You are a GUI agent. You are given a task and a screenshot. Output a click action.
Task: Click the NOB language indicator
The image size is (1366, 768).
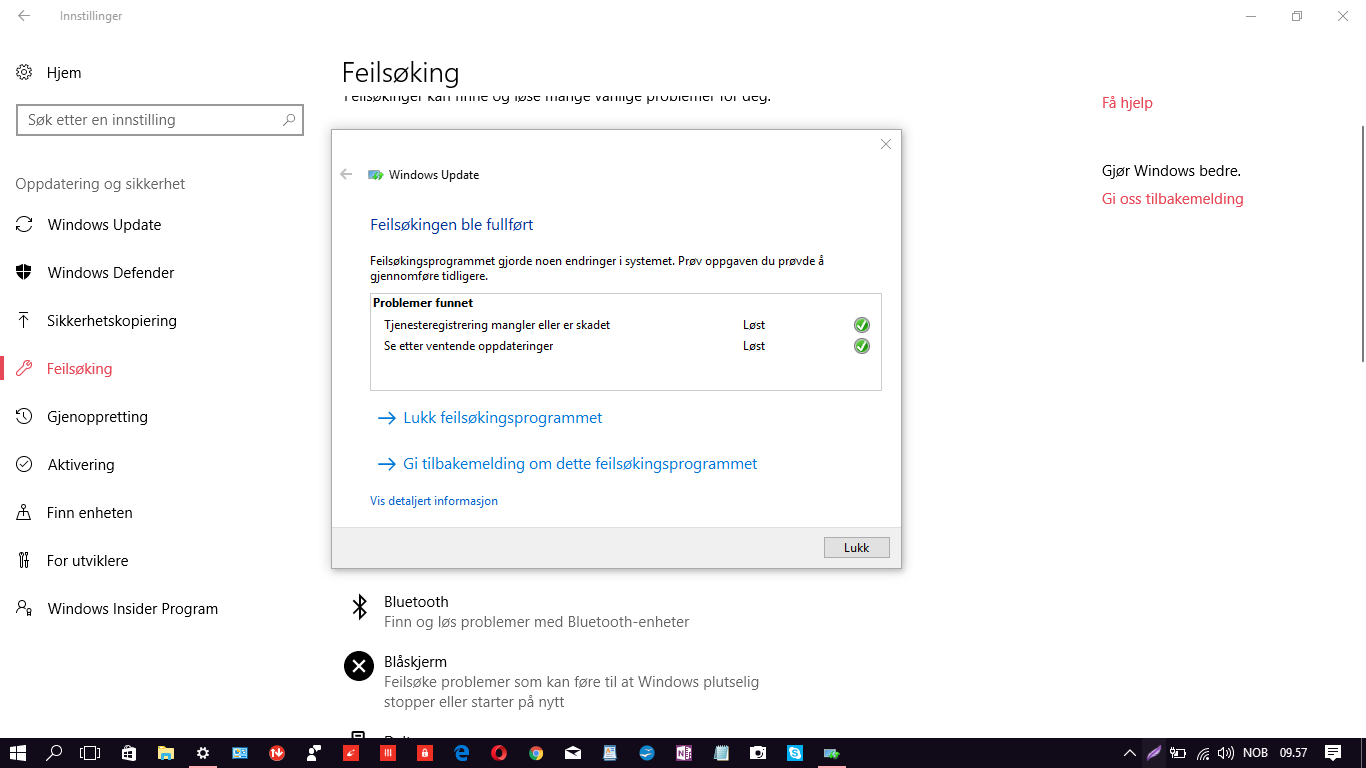[1255, 753]
